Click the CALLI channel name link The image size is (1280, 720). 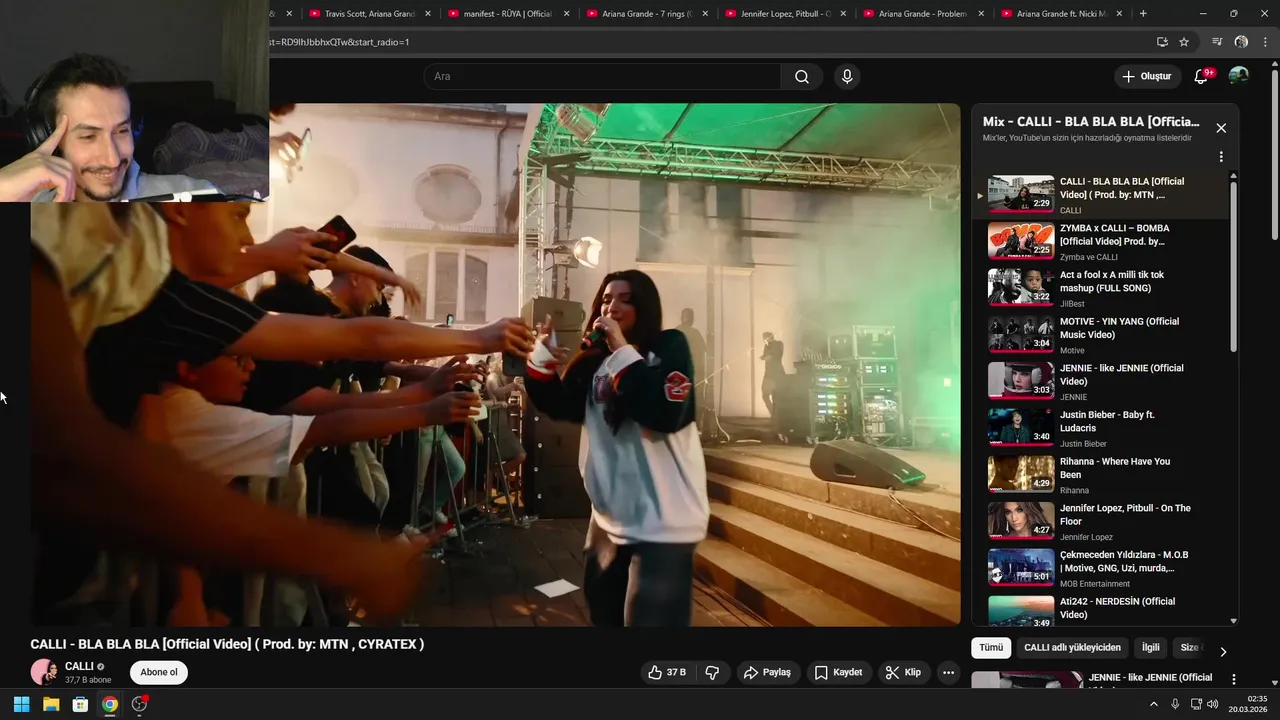click(79, 666)
